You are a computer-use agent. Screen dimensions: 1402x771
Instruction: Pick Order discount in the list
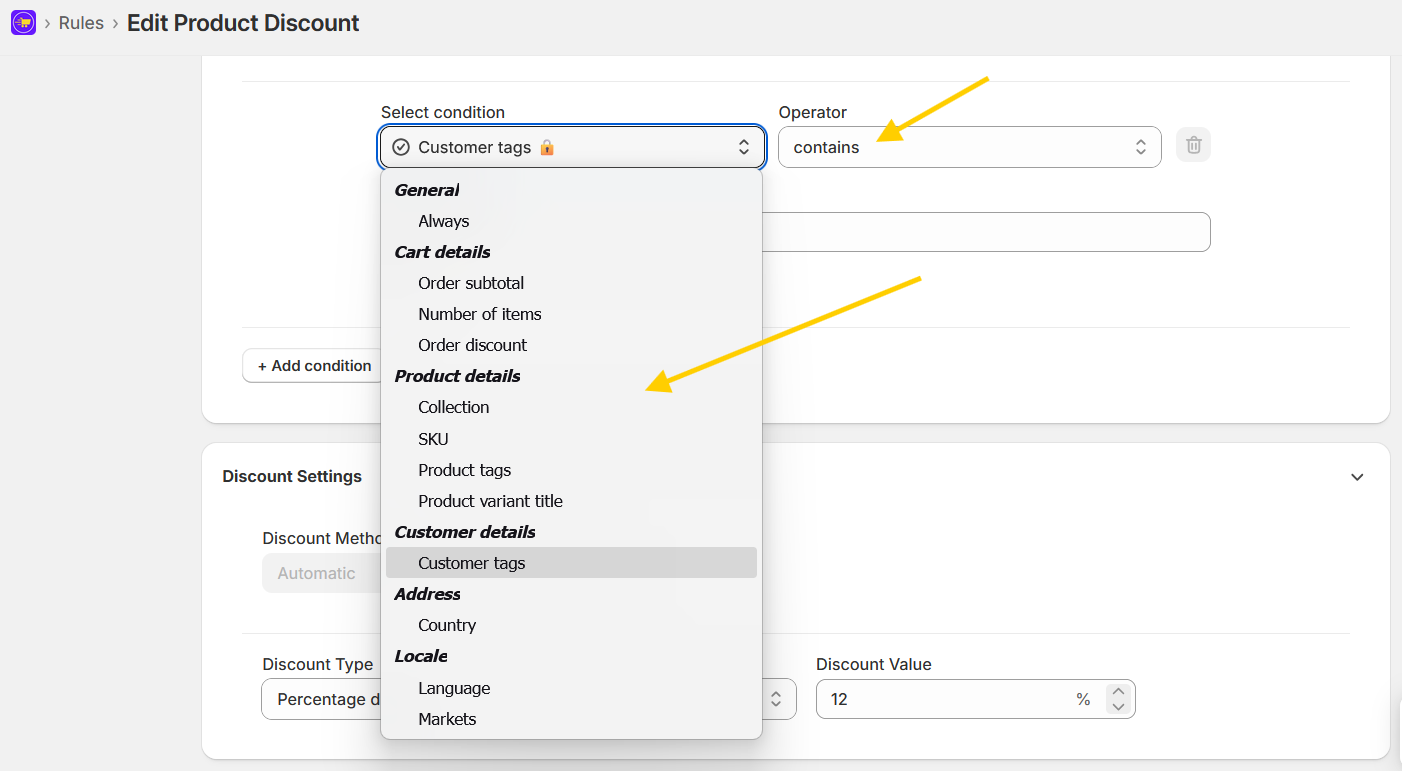[x=472, y=345]
